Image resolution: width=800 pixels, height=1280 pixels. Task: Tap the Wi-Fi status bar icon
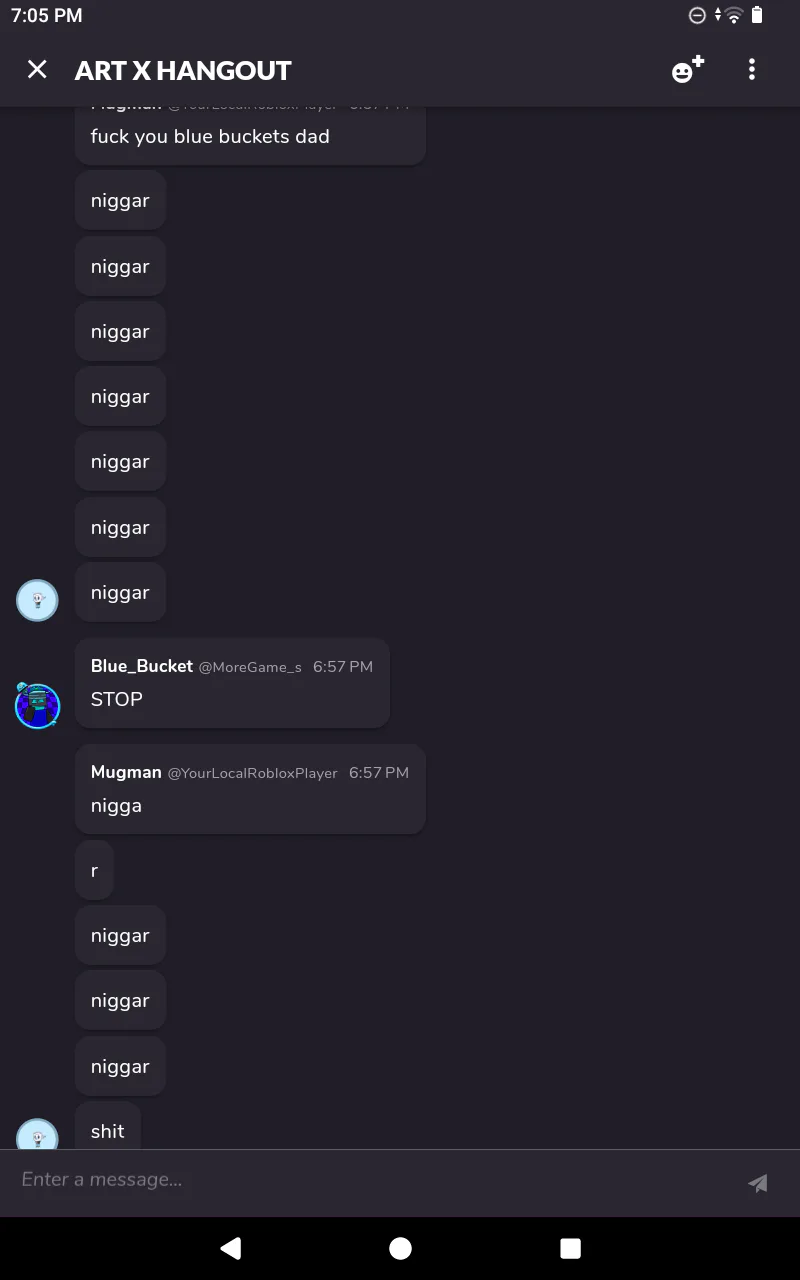tap(734, 15)
